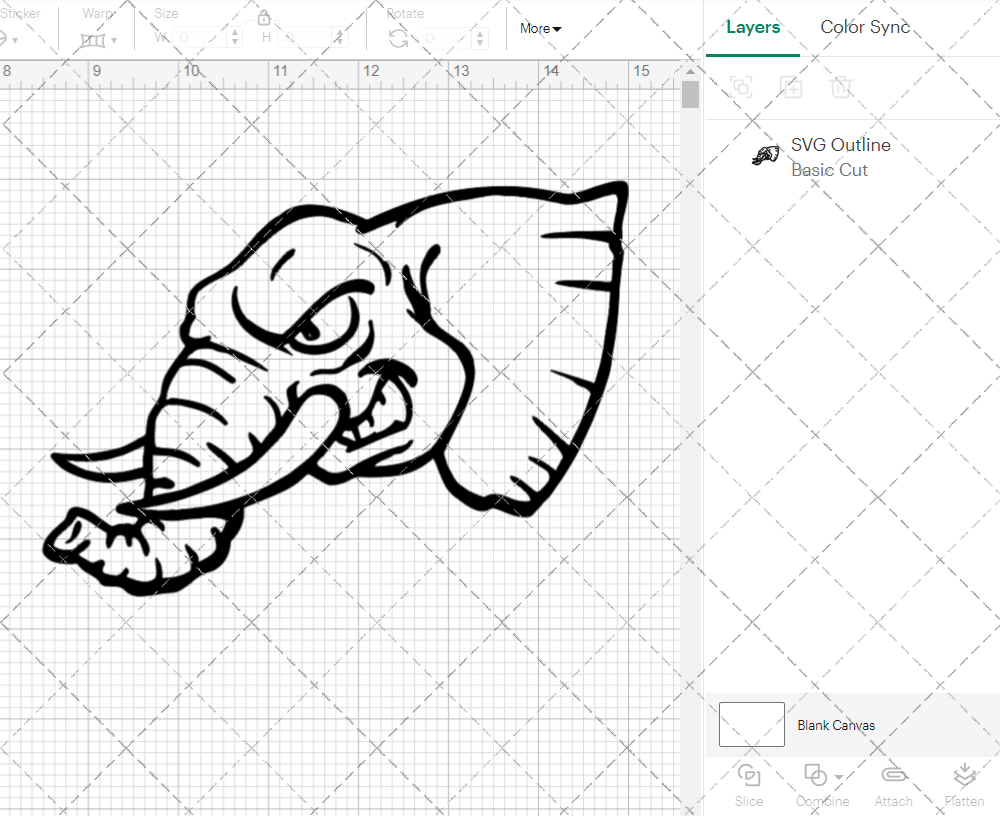The width and height of the screenshot is (1000, 816).
Task: Click the Slice tool icon
Action: (x=748, y=776)
